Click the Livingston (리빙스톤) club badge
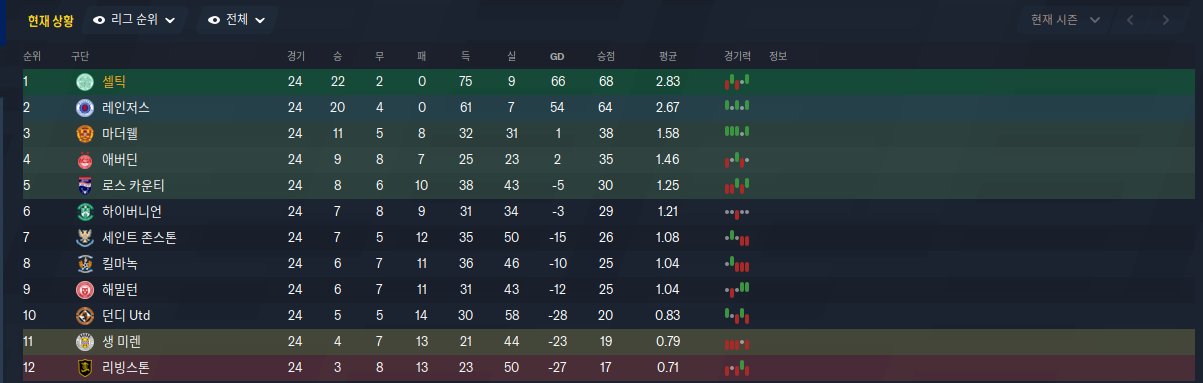Screen dimensions: 1203x383 click(84, 368)
